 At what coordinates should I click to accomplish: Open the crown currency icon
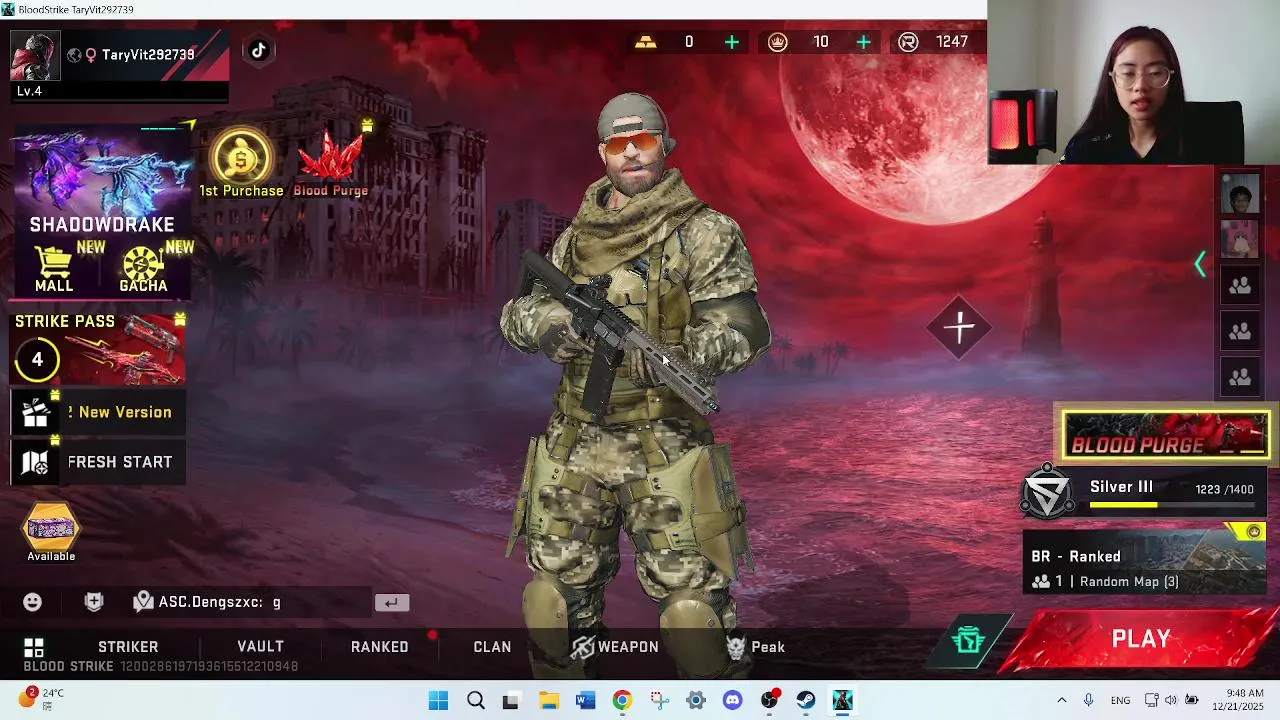[778, 42]
